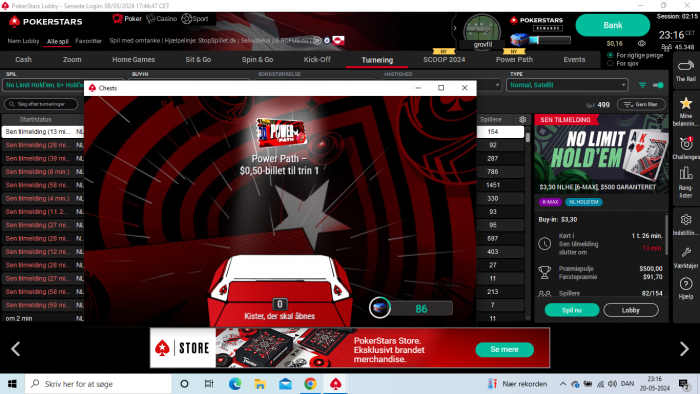Open the Værktøjer wrench icon
This screenshot has width=700, height=394.
686,253
